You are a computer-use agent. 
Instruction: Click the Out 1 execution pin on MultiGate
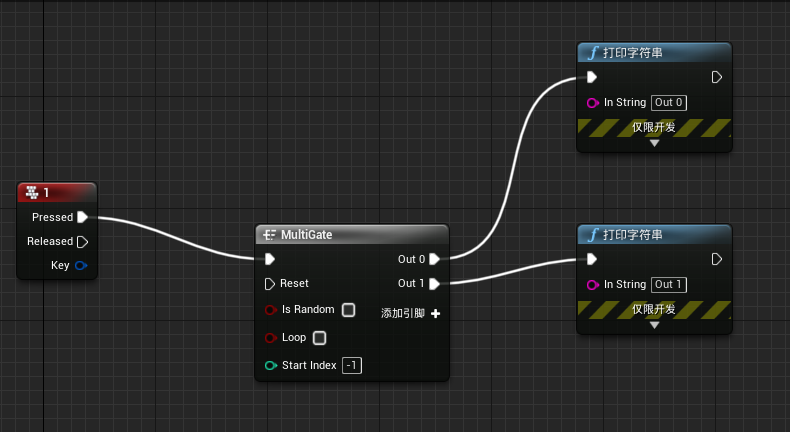tap(434, 283)
